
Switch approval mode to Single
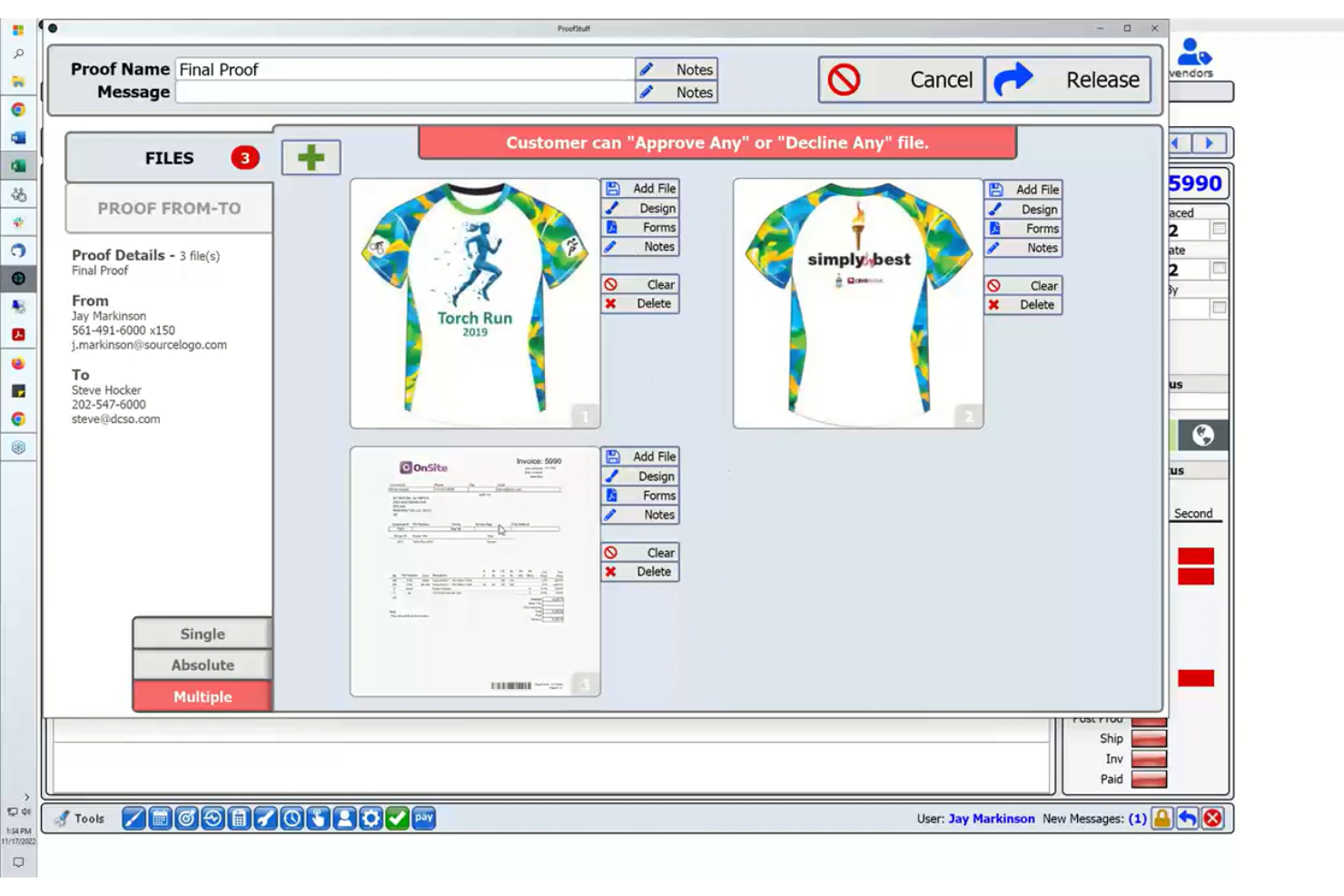(202, 634)
